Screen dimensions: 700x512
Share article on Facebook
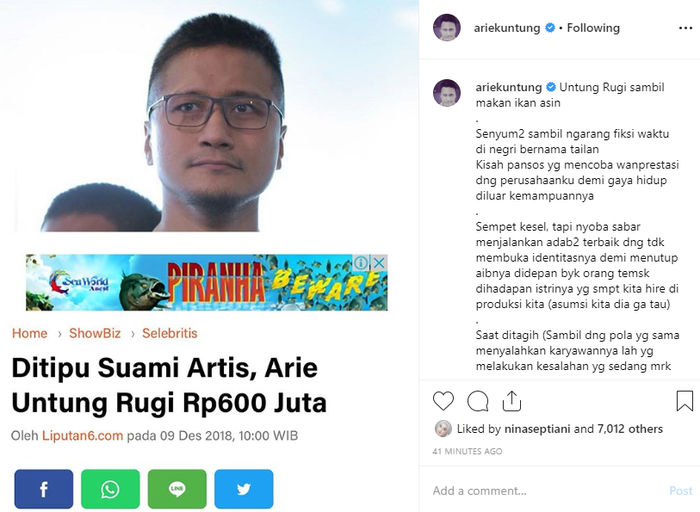coord(44,489)
